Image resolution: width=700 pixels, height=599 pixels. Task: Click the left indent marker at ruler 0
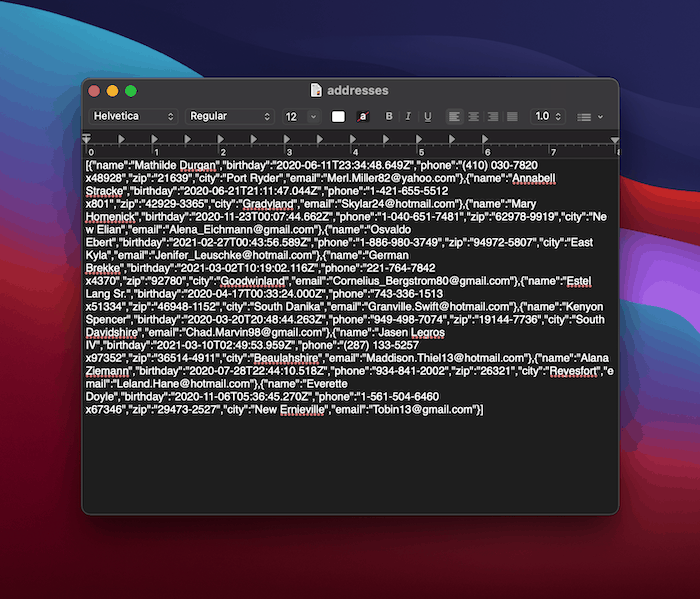click(x=87, y=138)
